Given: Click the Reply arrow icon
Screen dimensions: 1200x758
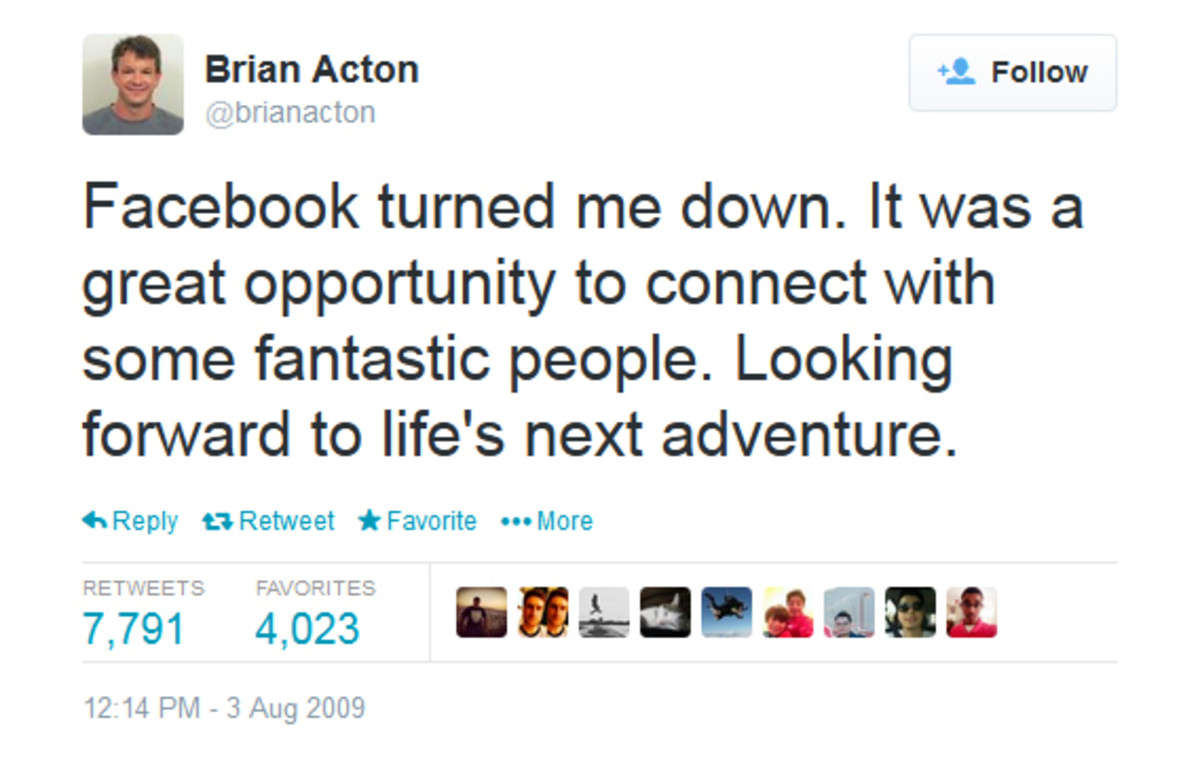Looking at the screenshot, I should [x=95, y=521].
